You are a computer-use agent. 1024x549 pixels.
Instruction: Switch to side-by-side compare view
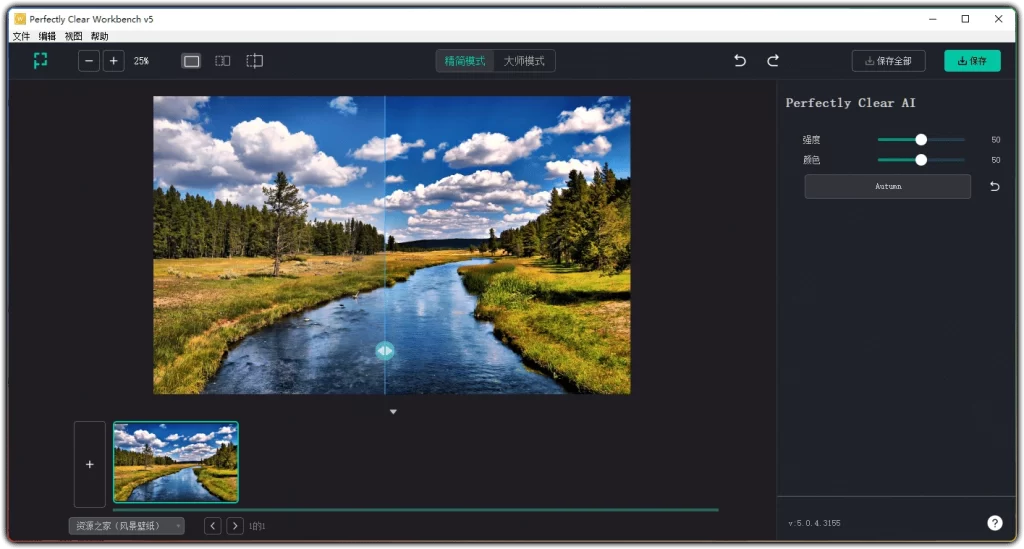tap(223, 61)
